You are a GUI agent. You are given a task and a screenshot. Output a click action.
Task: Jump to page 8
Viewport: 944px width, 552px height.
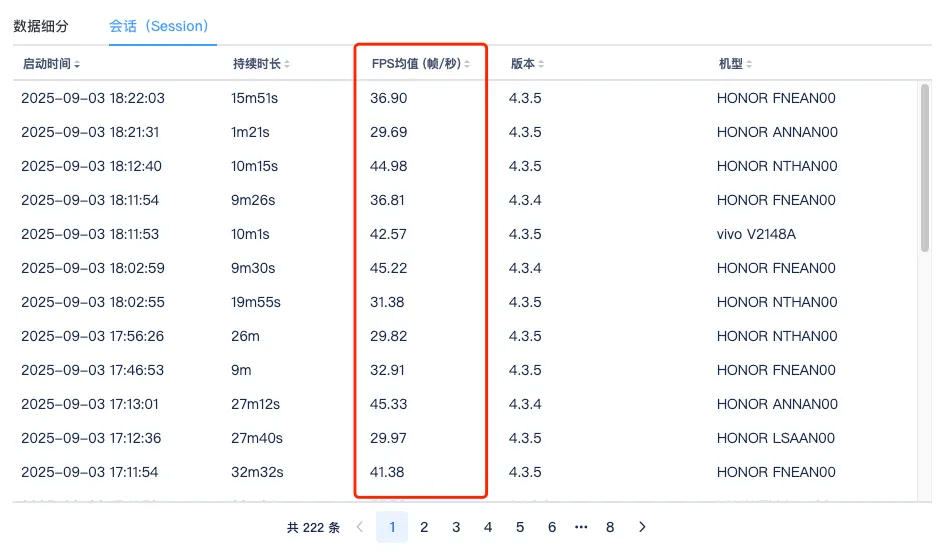click(610, 527)
